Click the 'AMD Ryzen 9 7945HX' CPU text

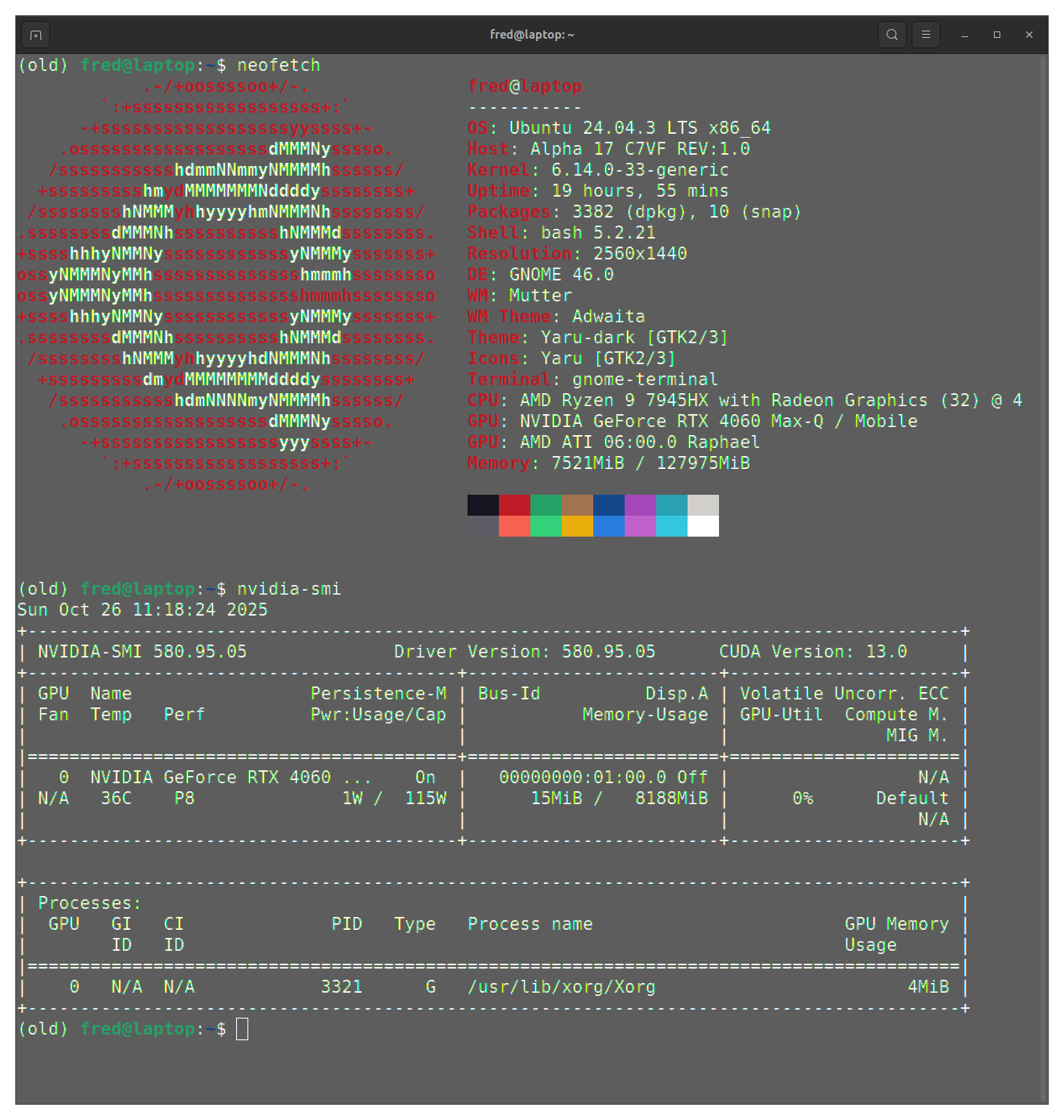(613, 400)
